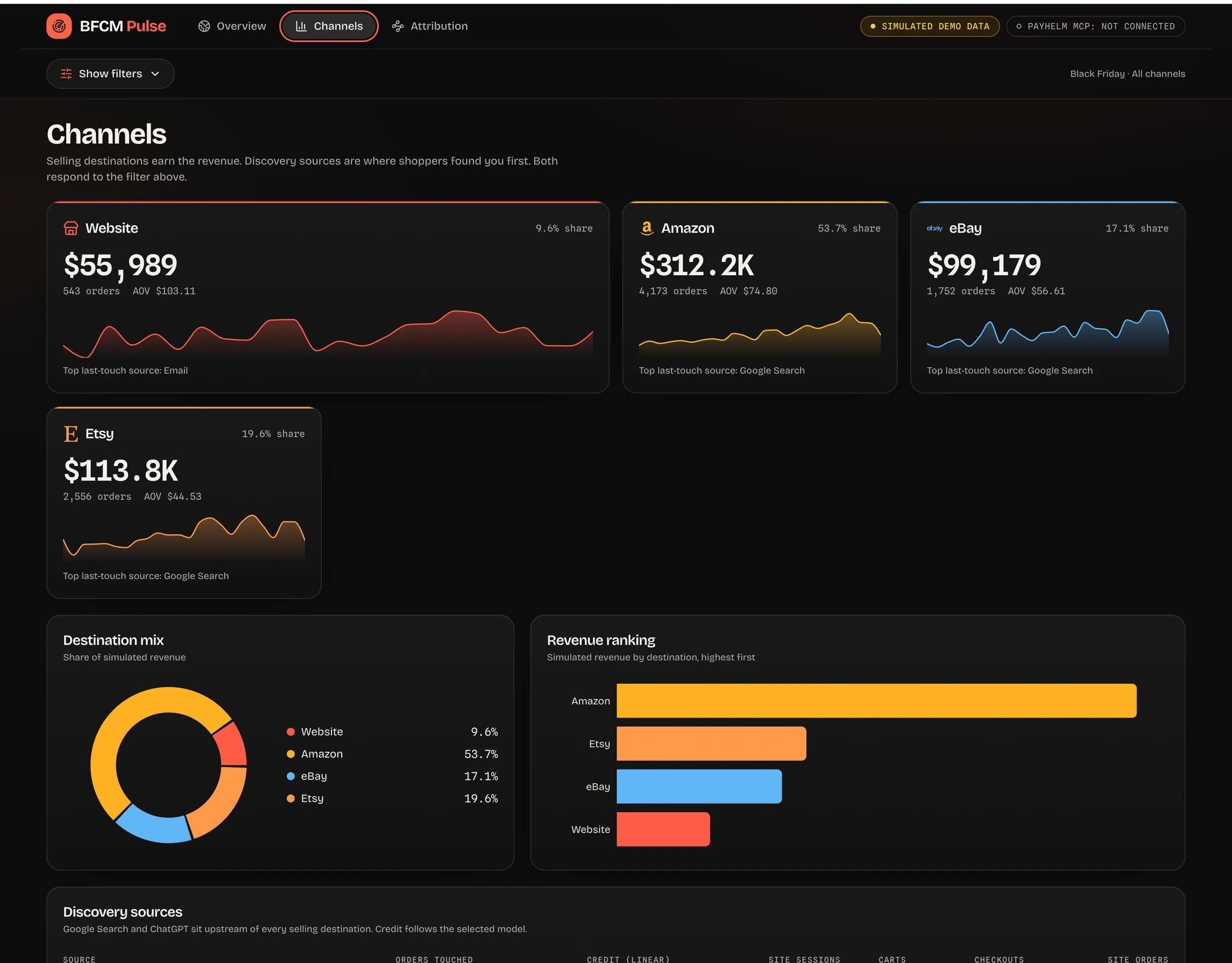Click the PayHelm MCP Not Connected badge
This screenshot has height=963, width=1232.
[1095, 27]
